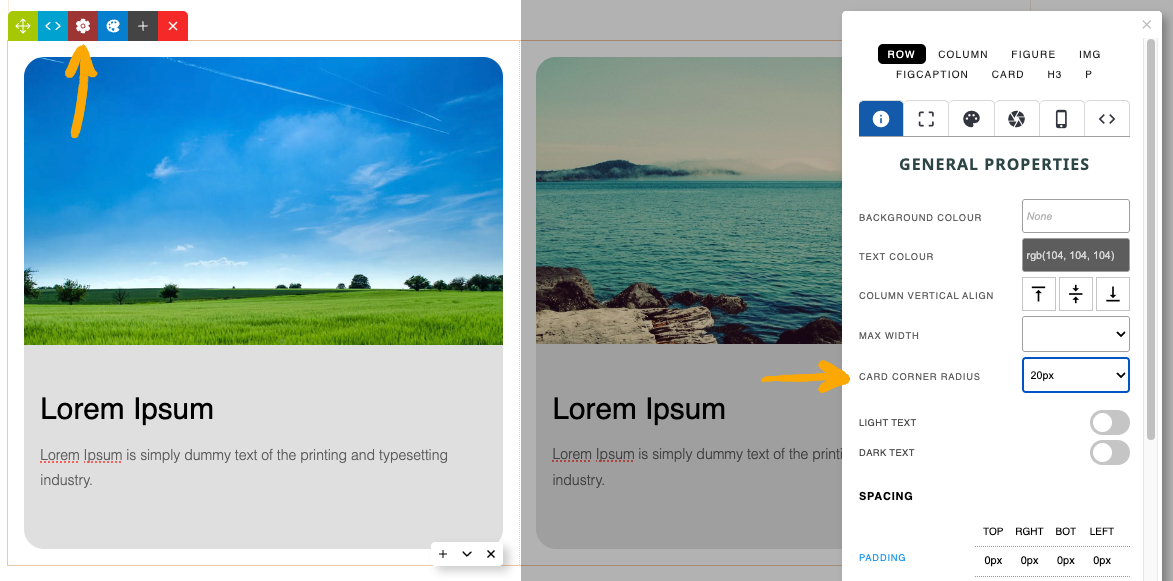
Task: Click the Padding link
Action: coord(882,558)
